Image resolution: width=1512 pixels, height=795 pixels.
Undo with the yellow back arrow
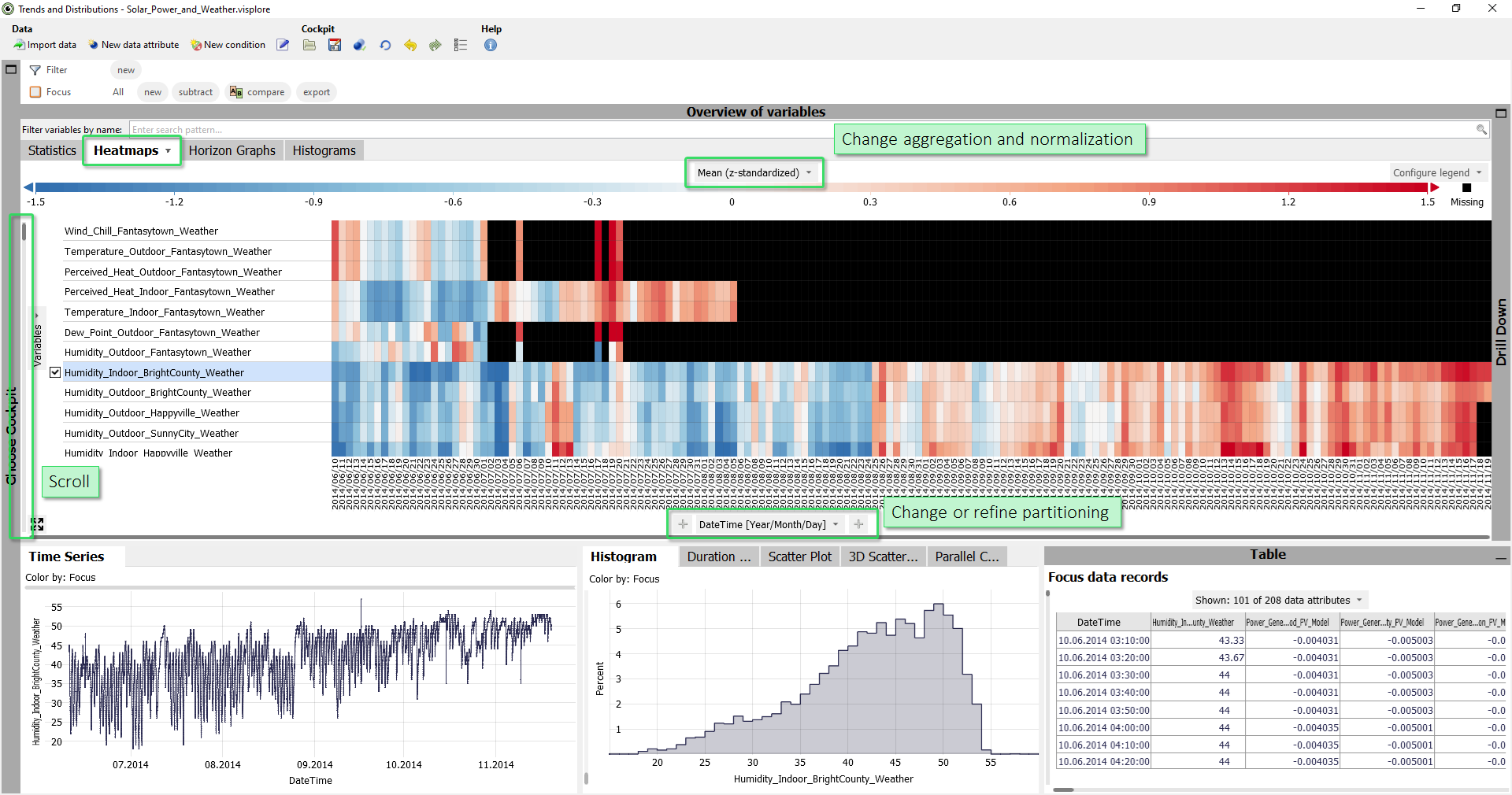pyautogui.click(x=410, y=45)
